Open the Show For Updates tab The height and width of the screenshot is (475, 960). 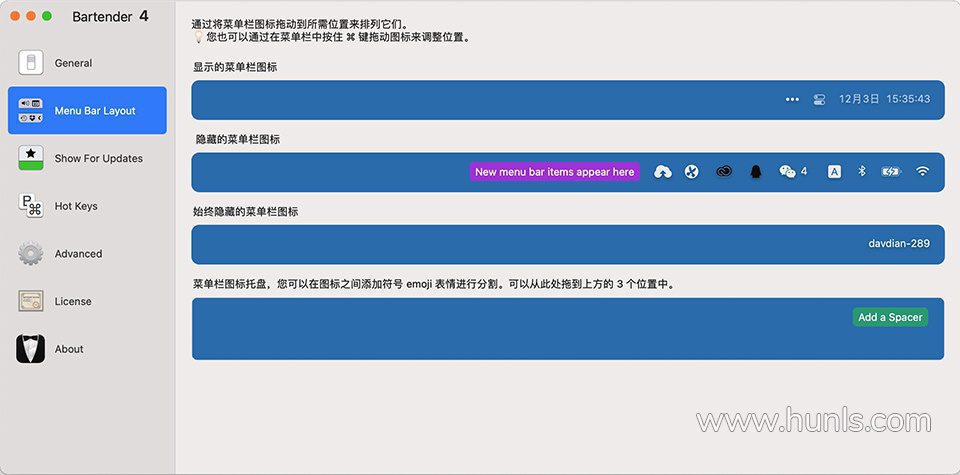(87, 158)
